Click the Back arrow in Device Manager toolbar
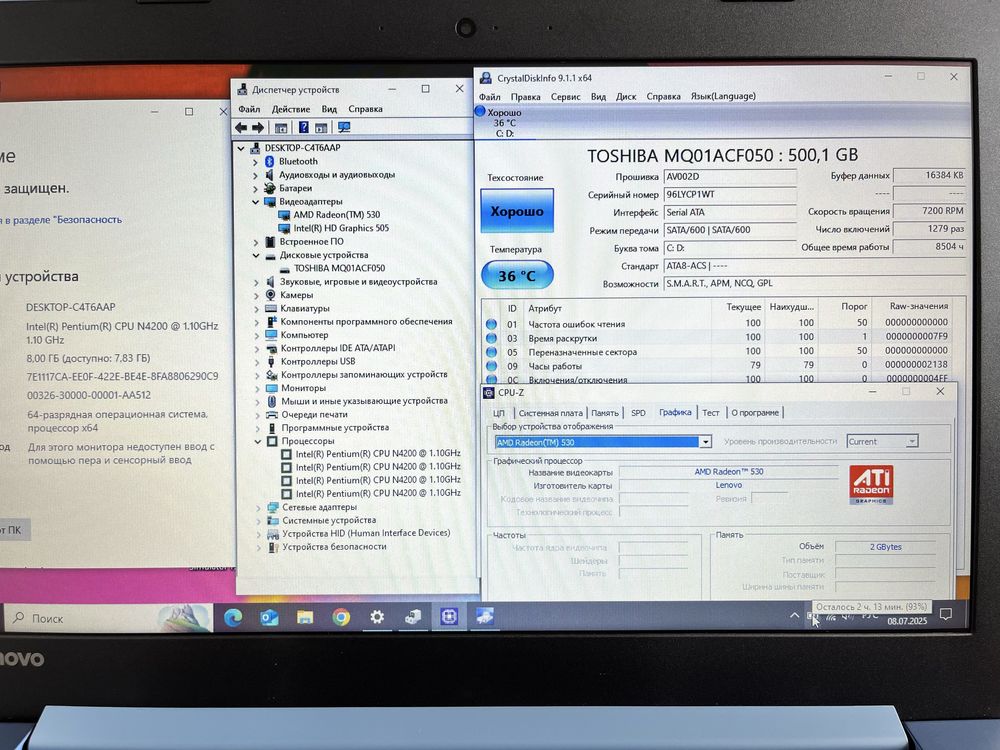Screen dimensions: 1000x750 241,128
